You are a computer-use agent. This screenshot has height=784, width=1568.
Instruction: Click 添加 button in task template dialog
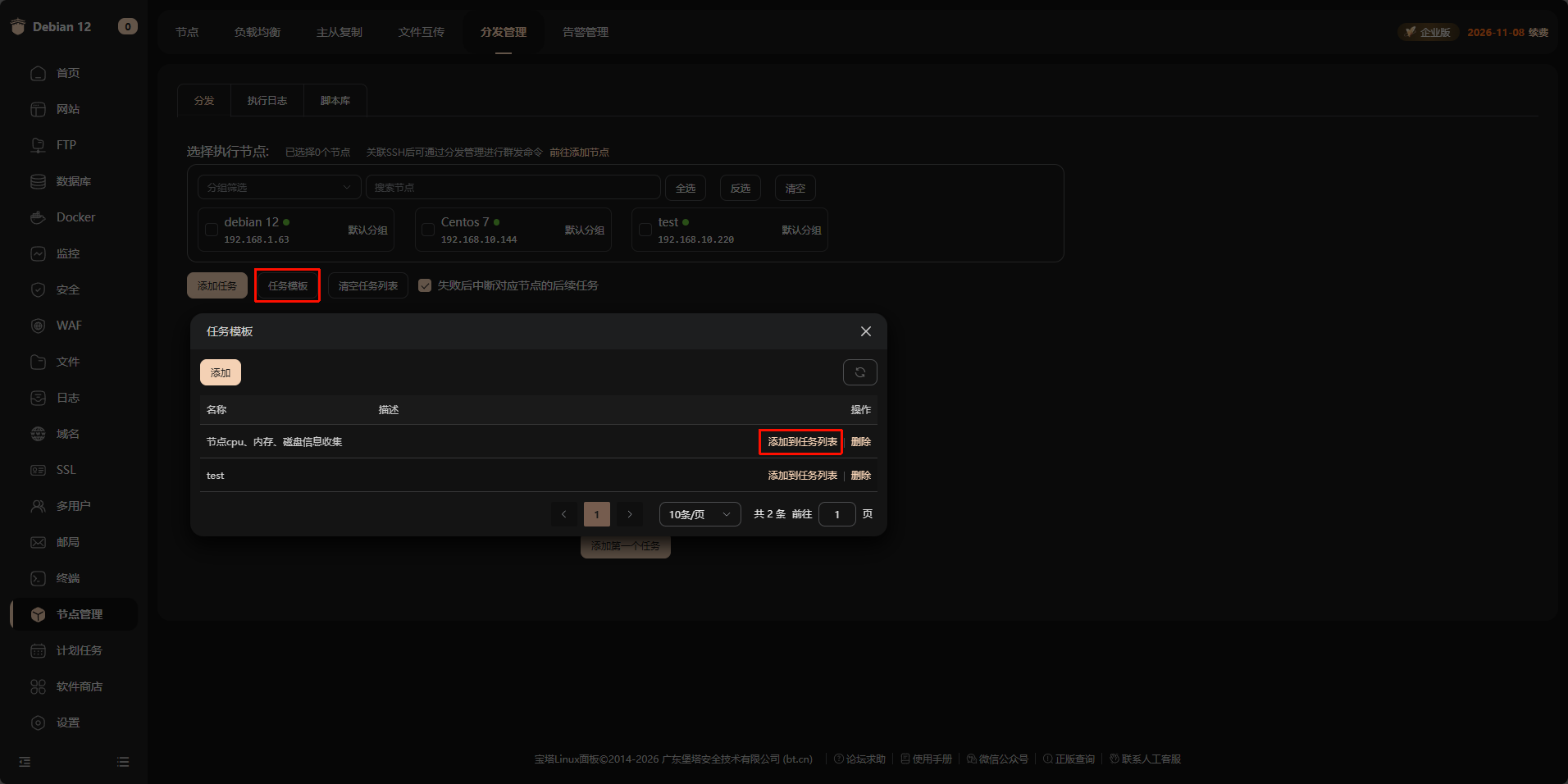point(221,372)
